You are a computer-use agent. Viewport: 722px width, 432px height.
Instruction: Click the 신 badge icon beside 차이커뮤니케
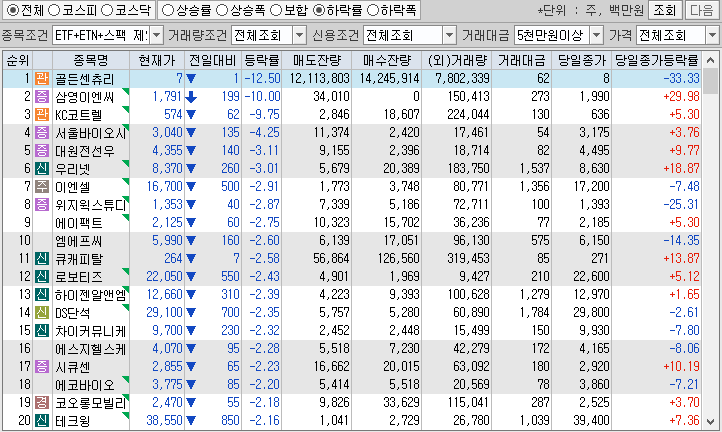[x=42, y=330]
